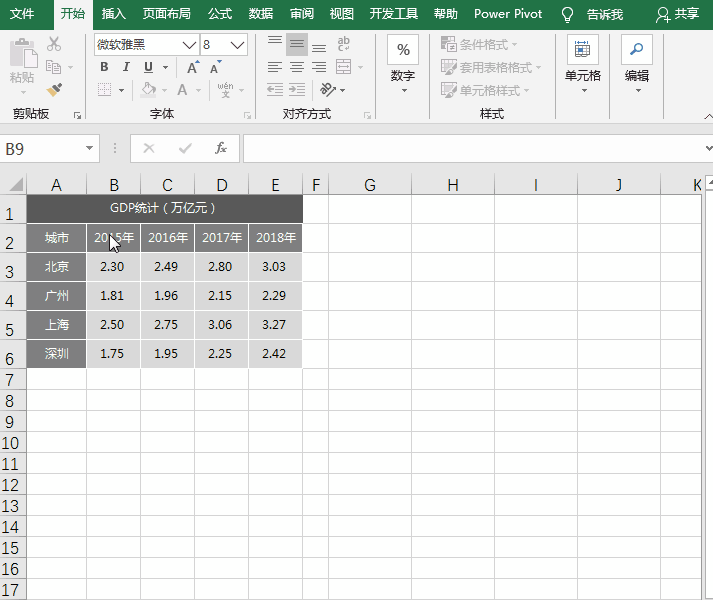Expand the underline style arrow

166,67
